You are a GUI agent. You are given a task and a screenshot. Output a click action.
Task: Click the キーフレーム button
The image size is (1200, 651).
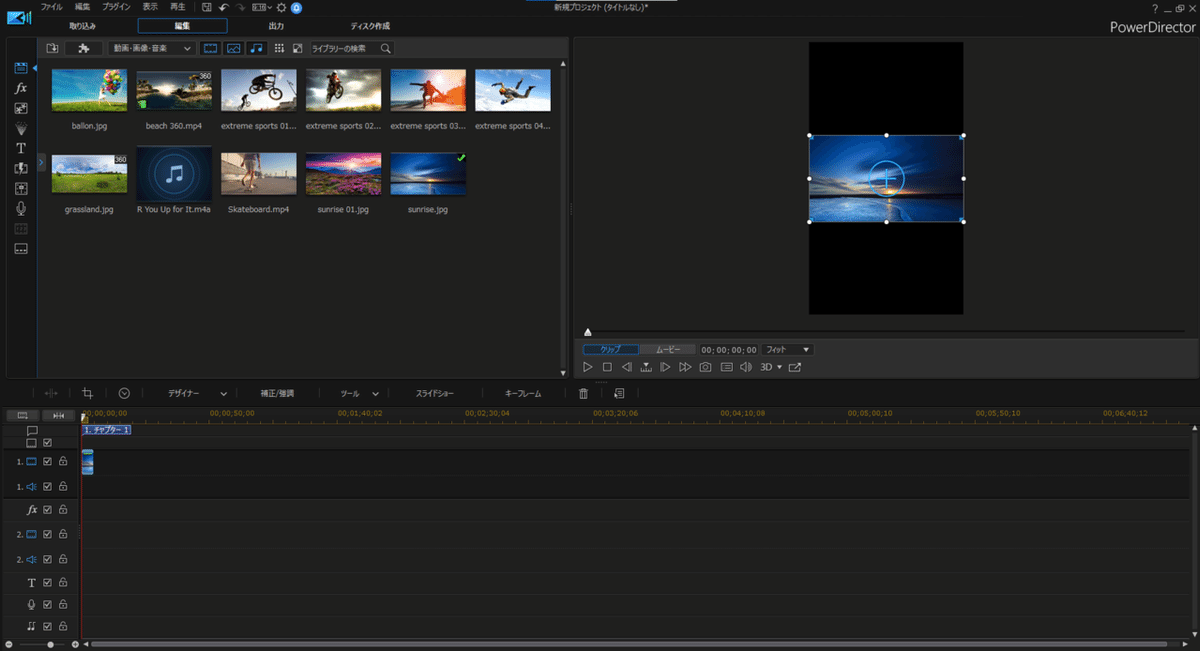point(523,393)
